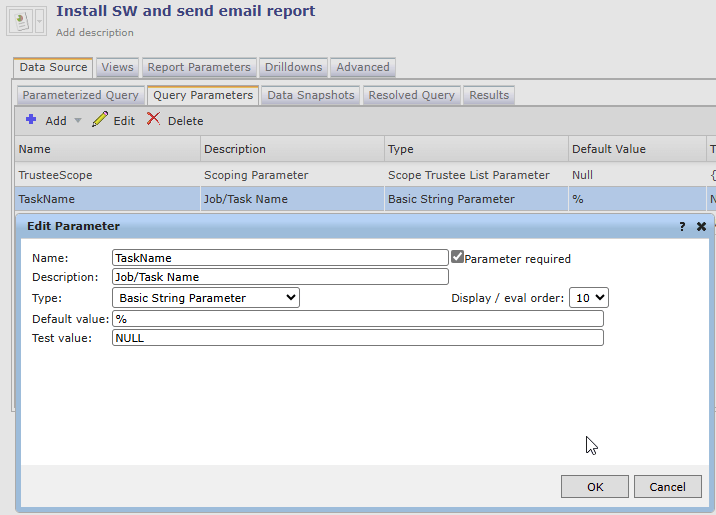Click into the Default value field
Screen dimensions: 716x515
pos(357,318)
